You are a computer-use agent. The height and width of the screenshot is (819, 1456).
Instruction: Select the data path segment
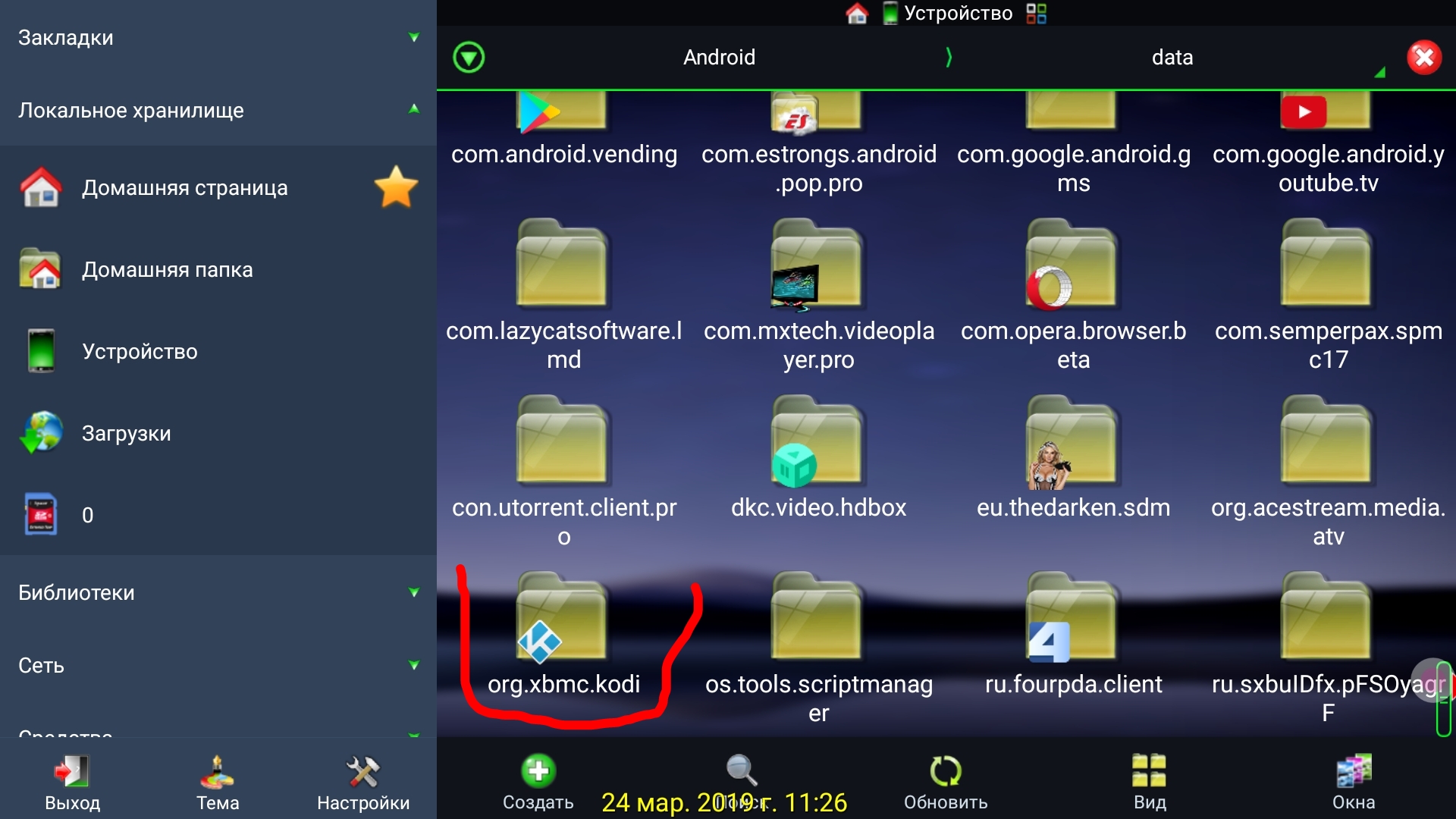(x=1172, y=57)
